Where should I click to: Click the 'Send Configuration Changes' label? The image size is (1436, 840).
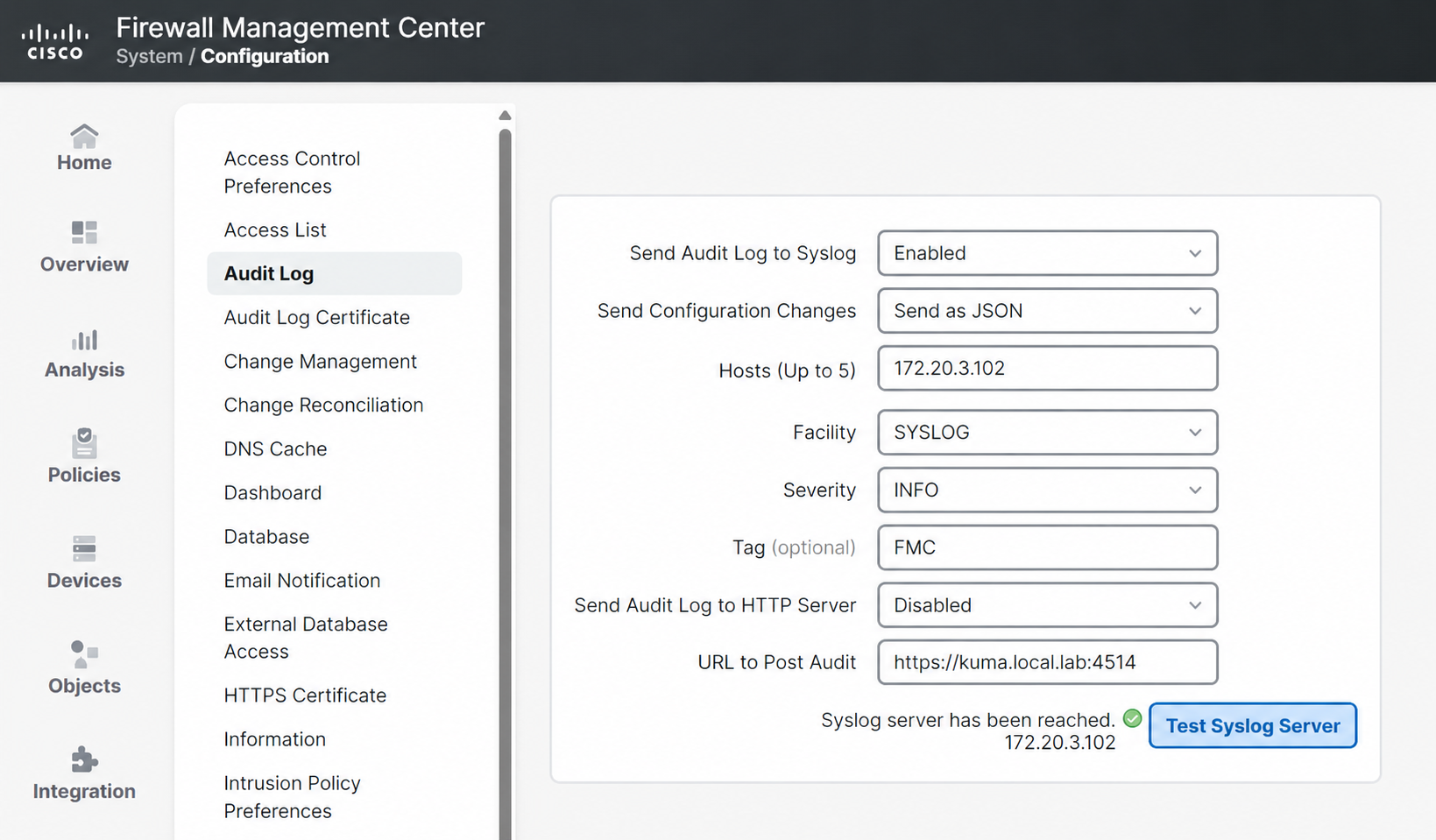(726, 311)
